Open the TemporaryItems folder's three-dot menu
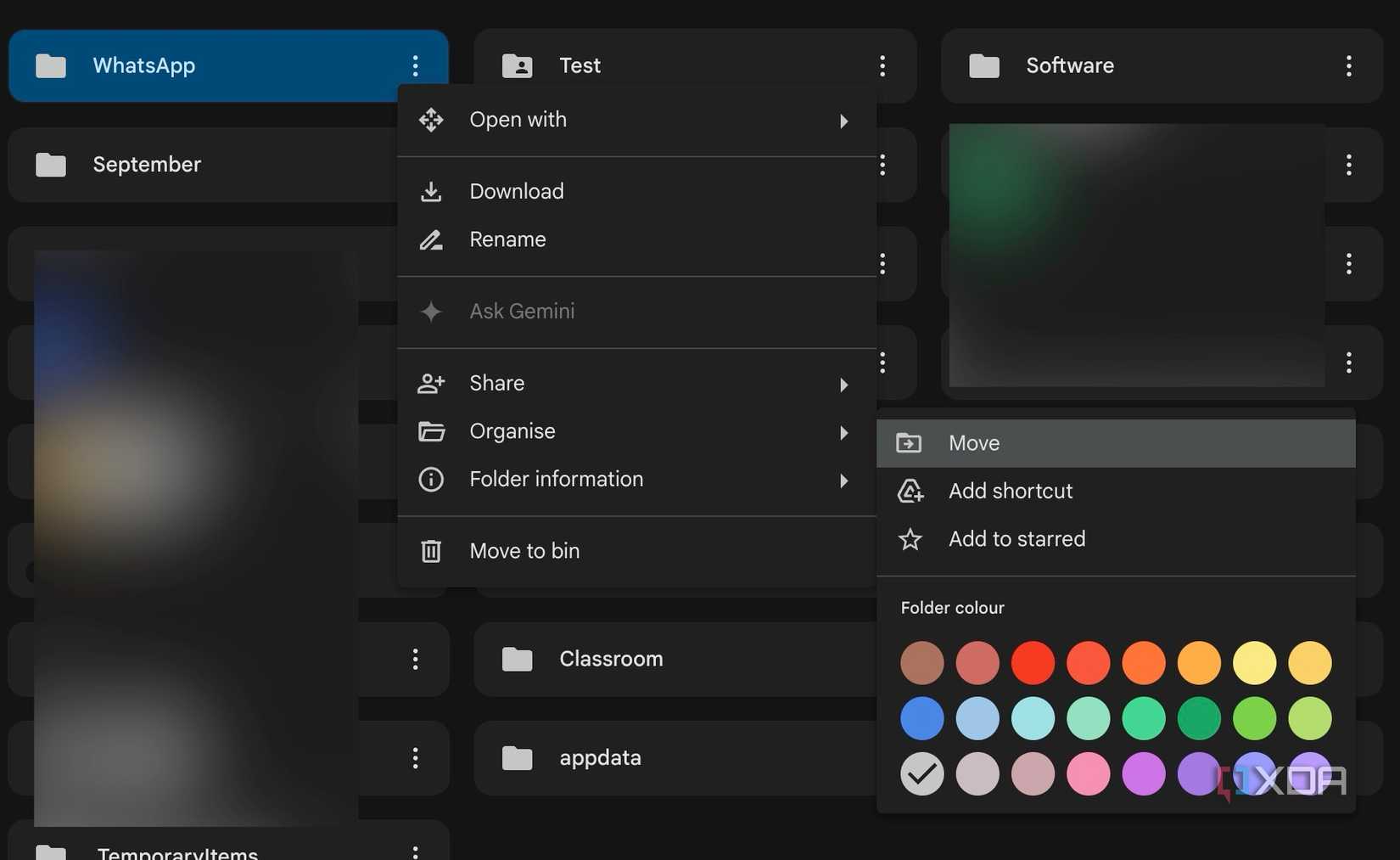This screenshot has width=1400, height=860. tap(415, 852)
